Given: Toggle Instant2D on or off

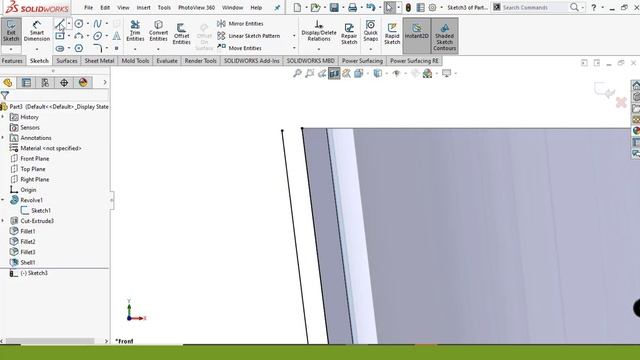Looking at the screenshot, I should pos(417,36).
